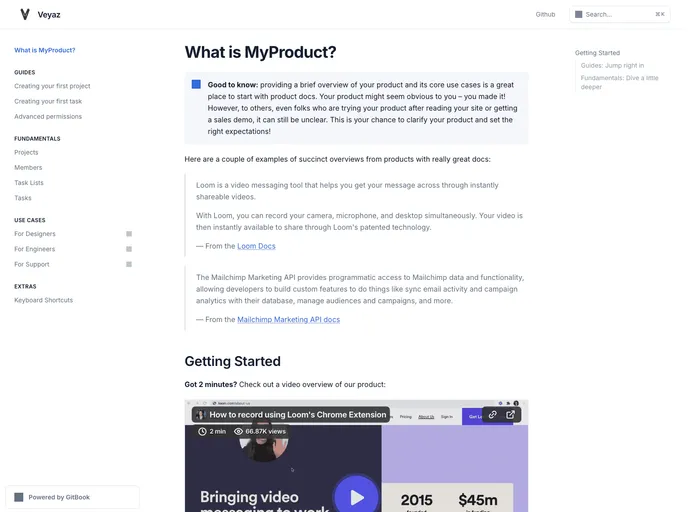Click the clock icon beside 2 min
Image resolution: width=688 pixels, height=512 pixels.
tap(202, 431)
